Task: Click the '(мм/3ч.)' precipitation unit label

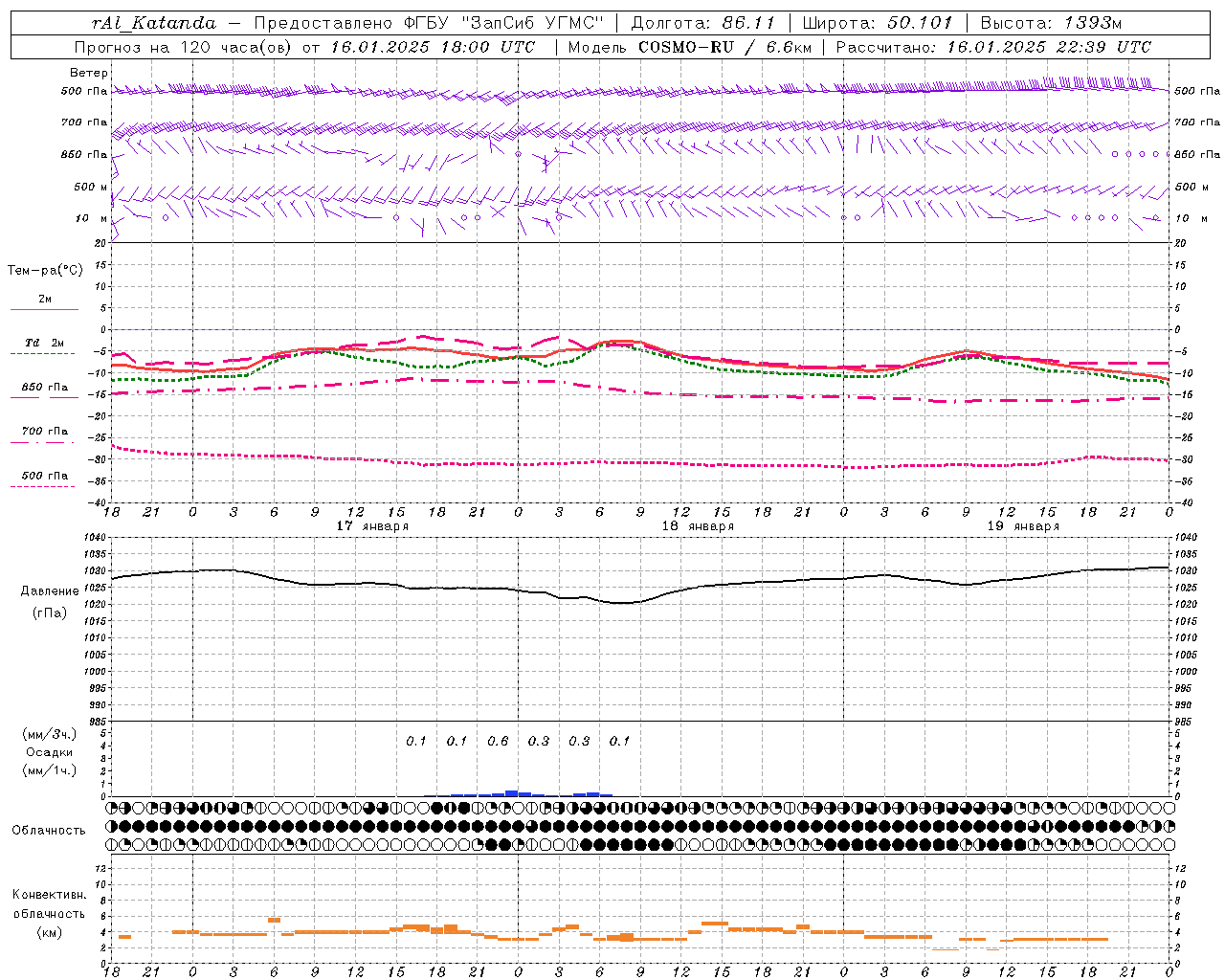Action: [x=50, y=734]
